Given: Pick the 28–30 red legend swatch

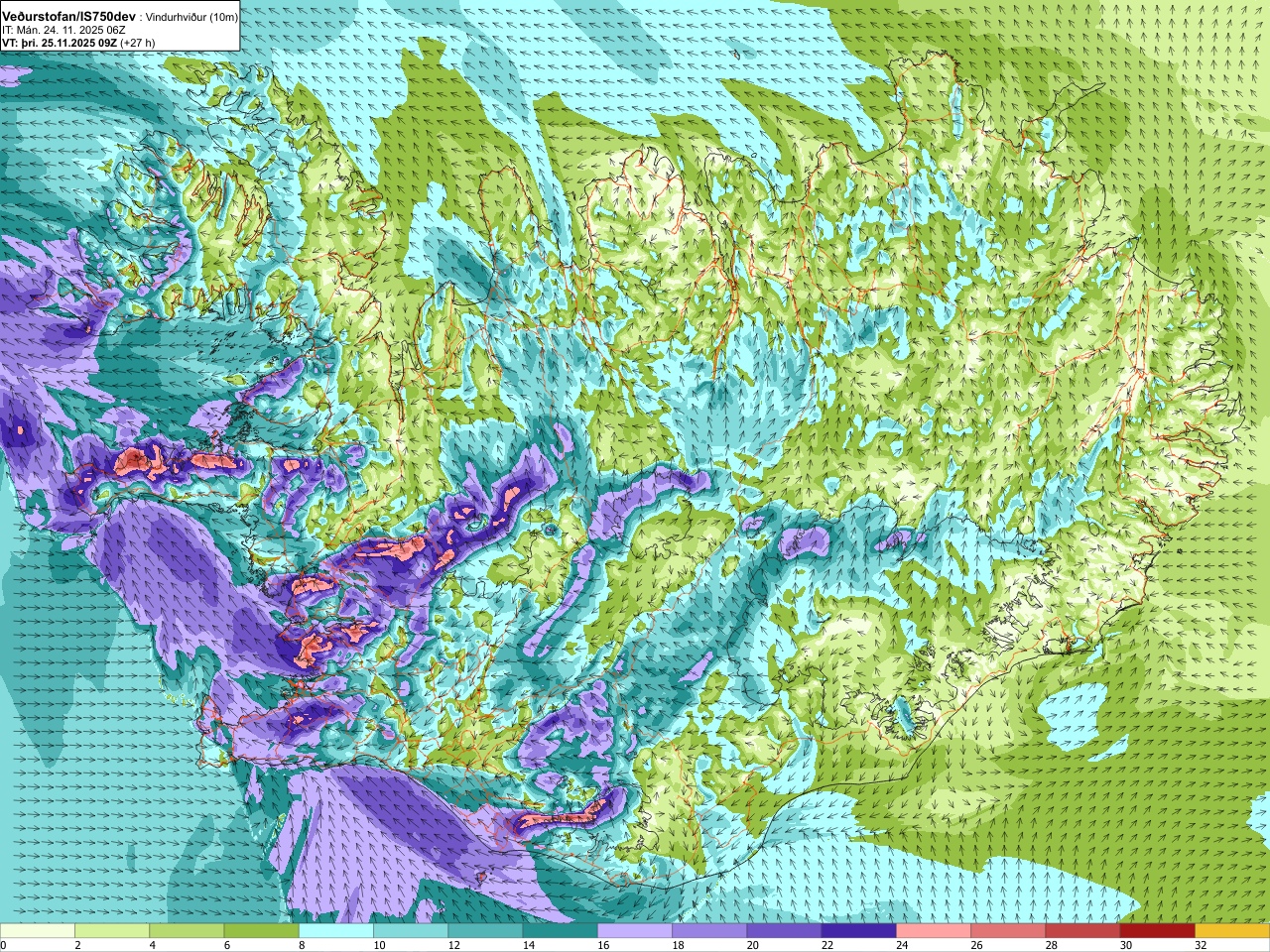Looking at the screenshot, I should click(1082, 931).
